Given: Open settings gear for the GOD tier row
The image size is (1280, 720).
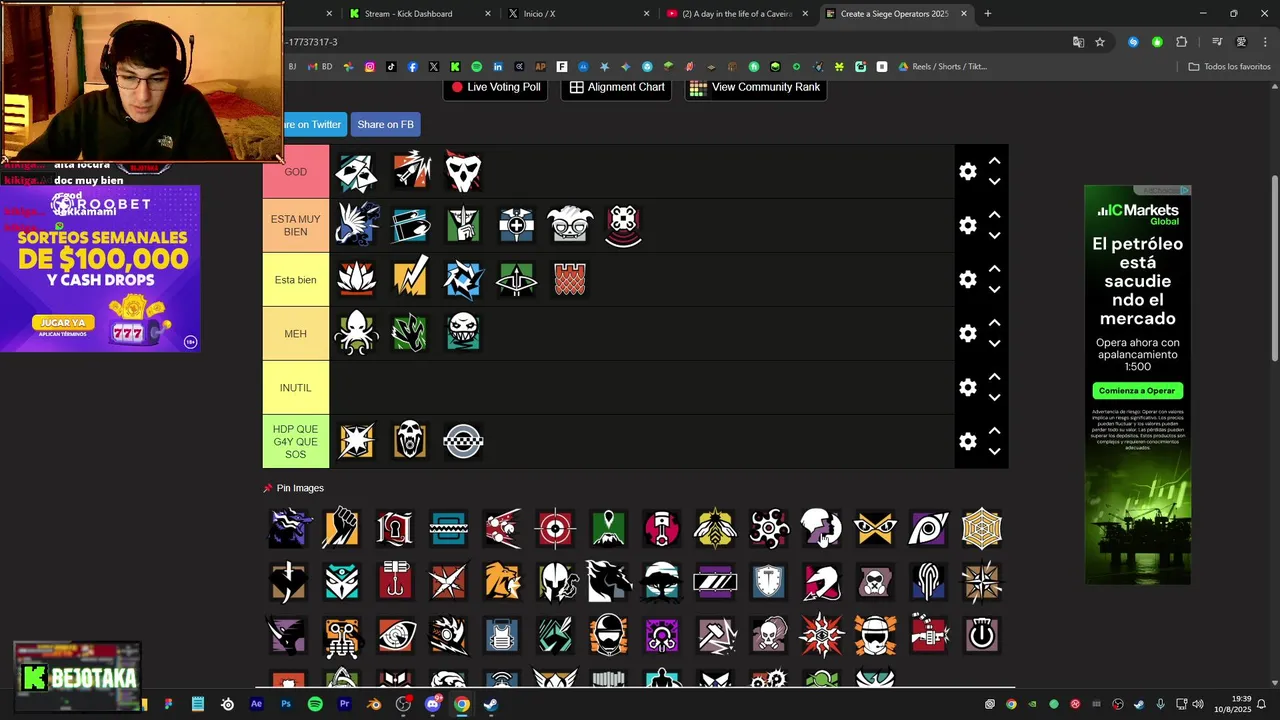Looking at the screenshot, I should tap(967, 172).
